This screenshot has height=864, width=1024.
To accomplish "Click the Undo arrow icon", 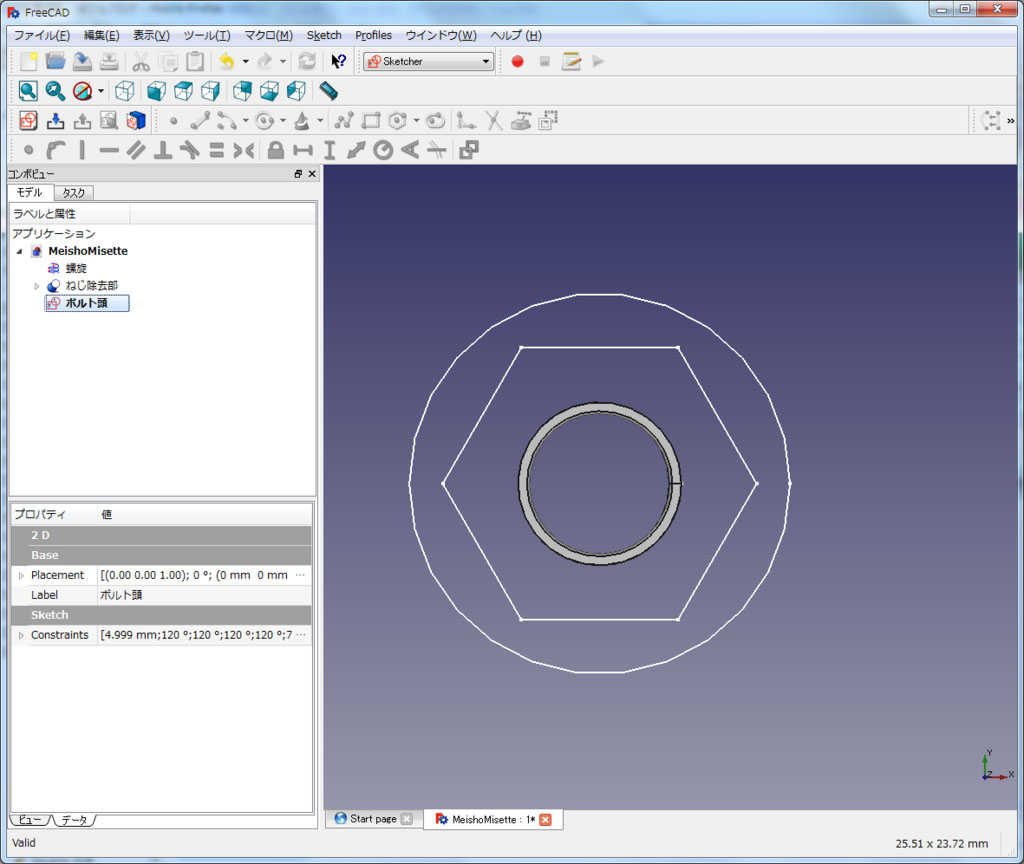I will click(227, 61).
